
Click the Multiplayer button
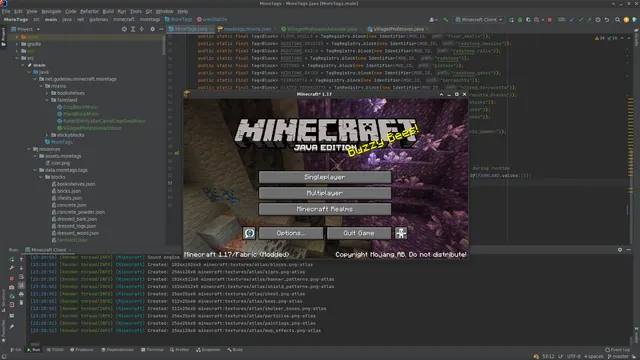(x=325, y=193)
